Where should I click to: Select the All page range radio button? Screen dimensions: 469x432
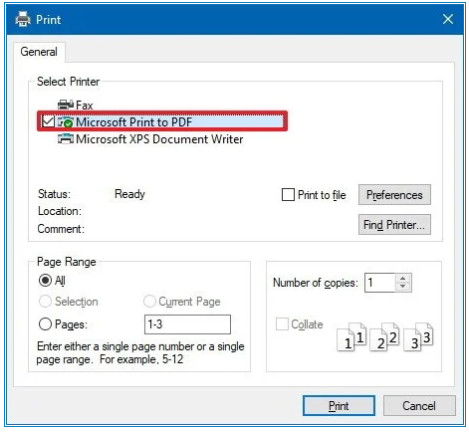[x=45, y=280]
